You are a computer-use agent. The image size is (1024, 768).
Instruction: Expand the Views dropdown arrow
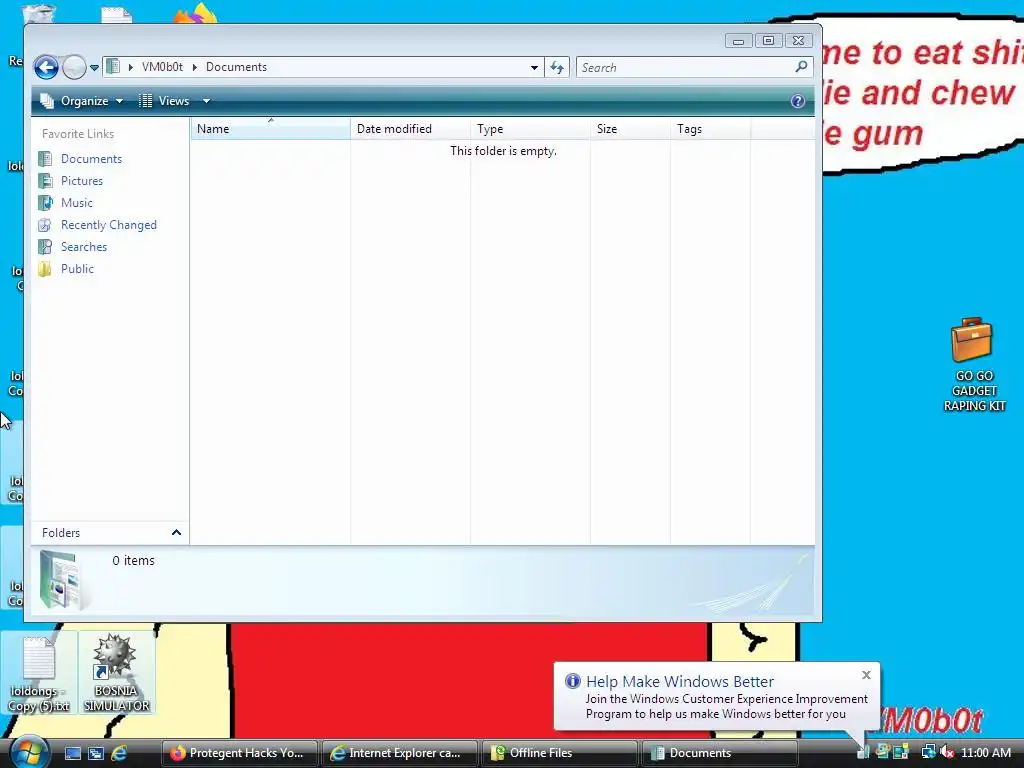206,101
